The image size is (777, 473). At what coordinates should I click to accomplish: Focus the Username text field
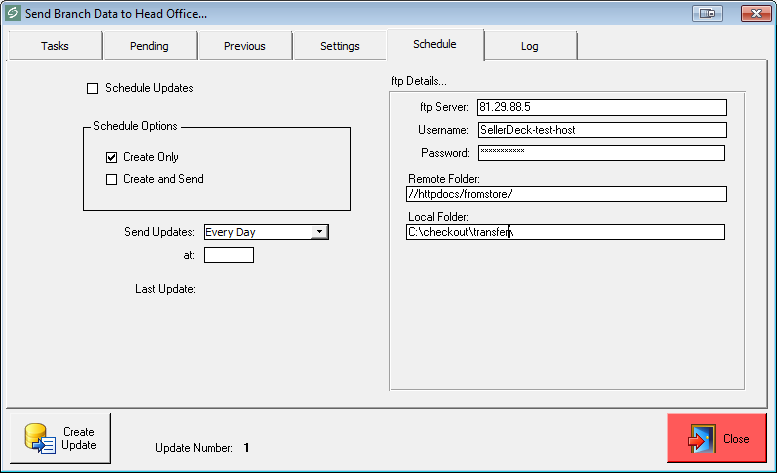coord(600,130)
